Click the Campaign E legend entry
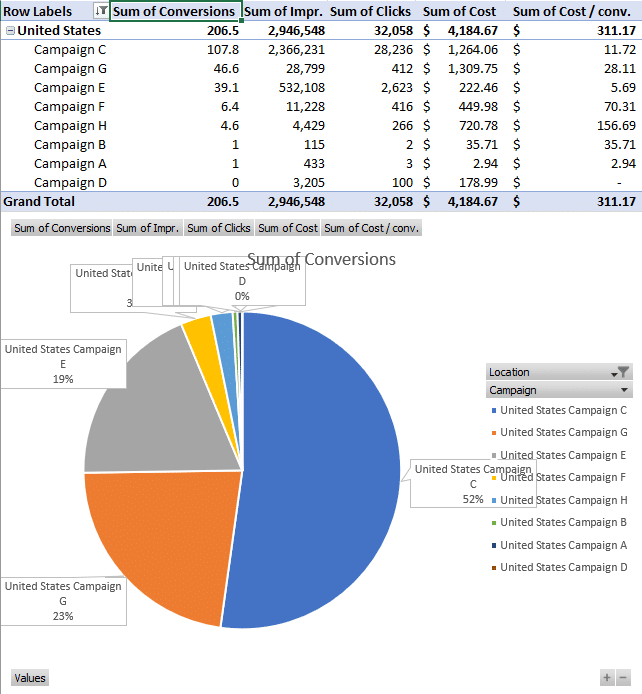The width and height of the screenshot is (642, 694). click(563, 455)
